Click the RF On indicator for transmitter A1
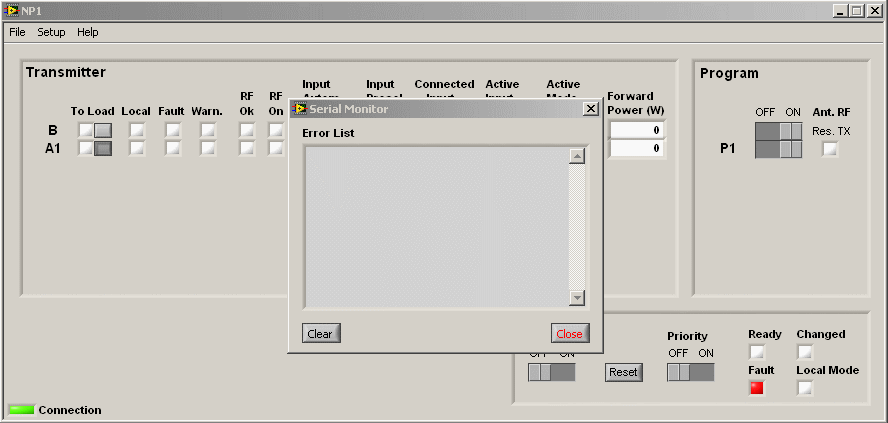Screen dimensions: 888x423 pyautogui.click(x=276, y=149)
